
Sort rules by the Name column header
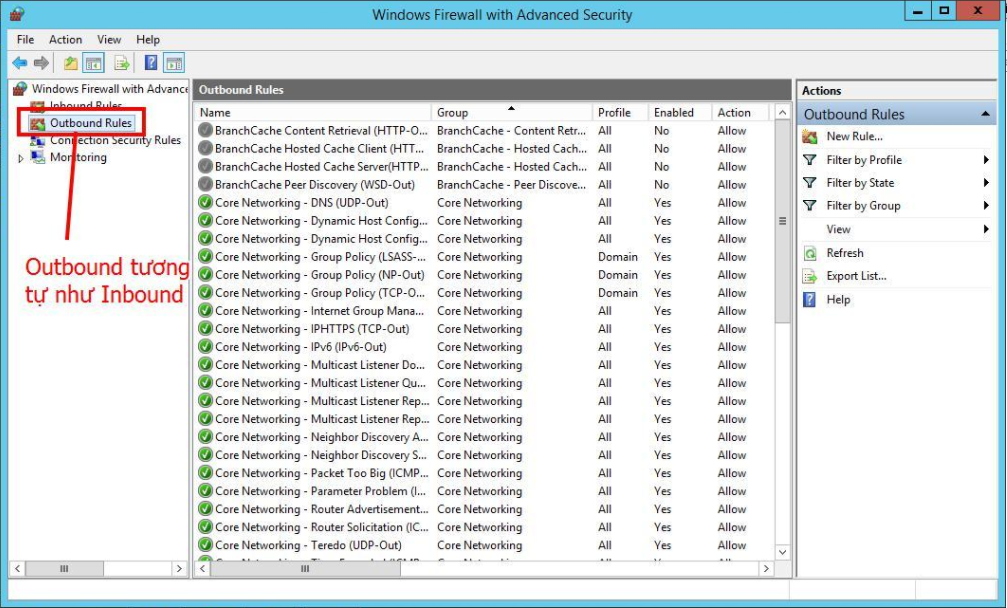click(313, 112)
